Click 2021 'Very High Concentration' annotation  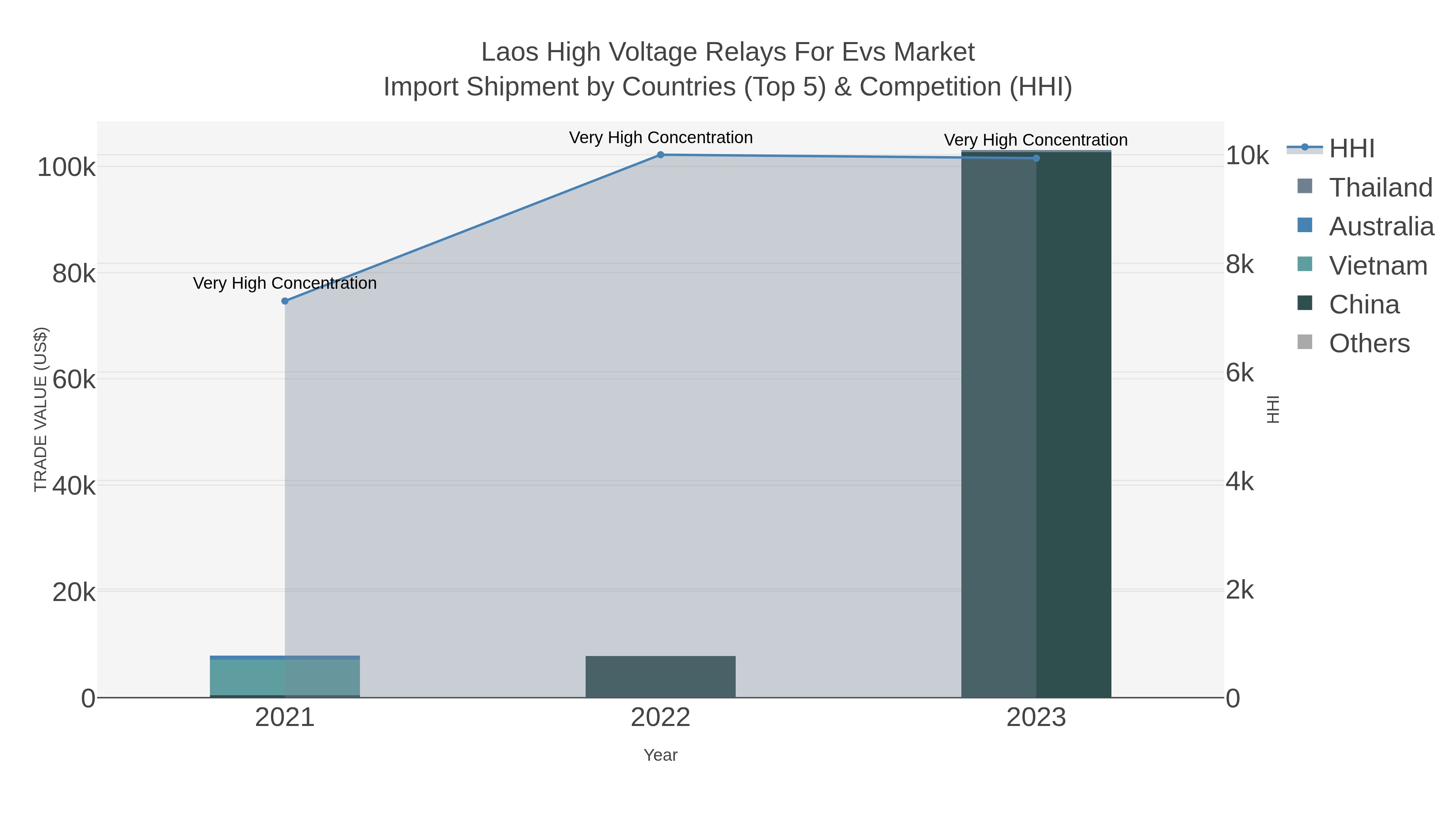[285, 283]
